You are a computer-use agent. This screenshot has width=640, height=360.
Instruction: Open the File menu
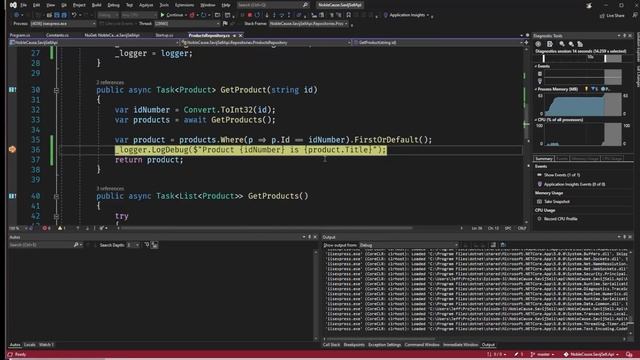click(x=24, y=5)
